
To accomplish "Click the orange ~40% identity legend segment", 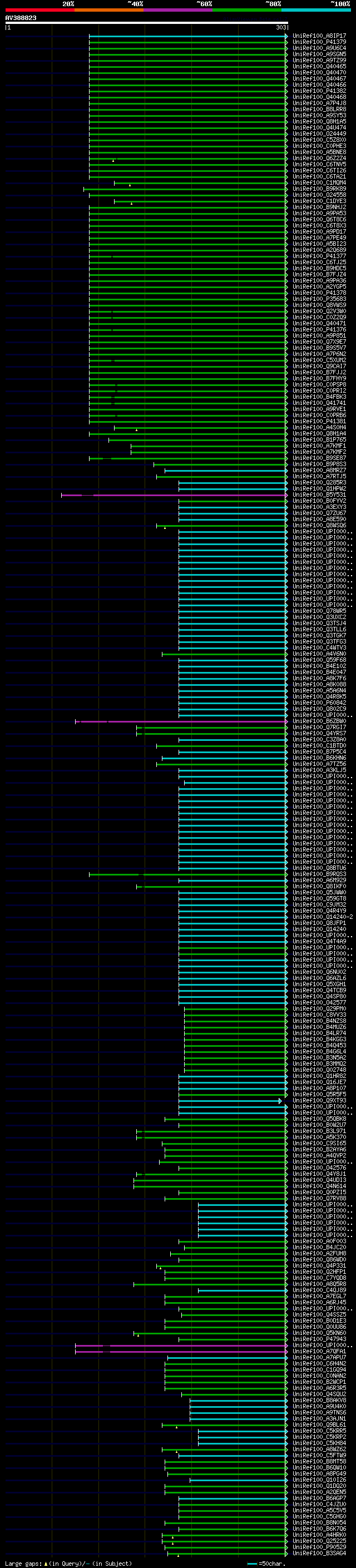I will pos(109,10).
